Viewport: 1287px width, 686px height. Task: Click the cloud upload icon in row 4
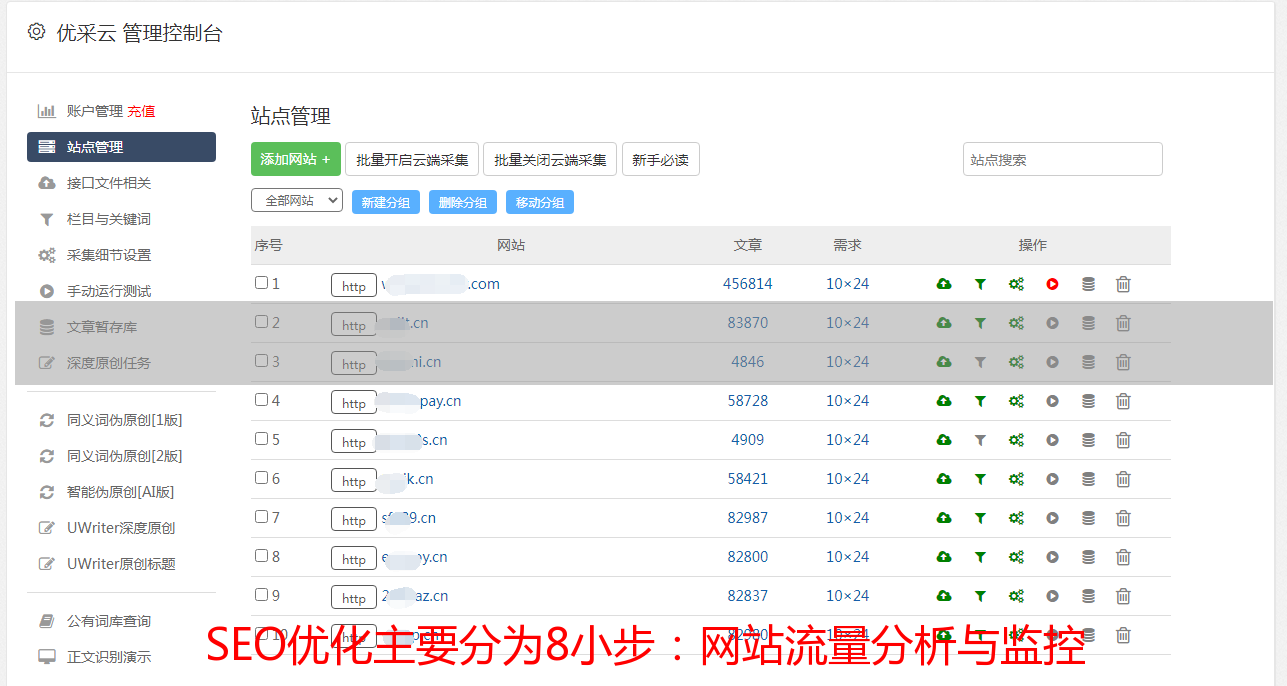[943, 401]
